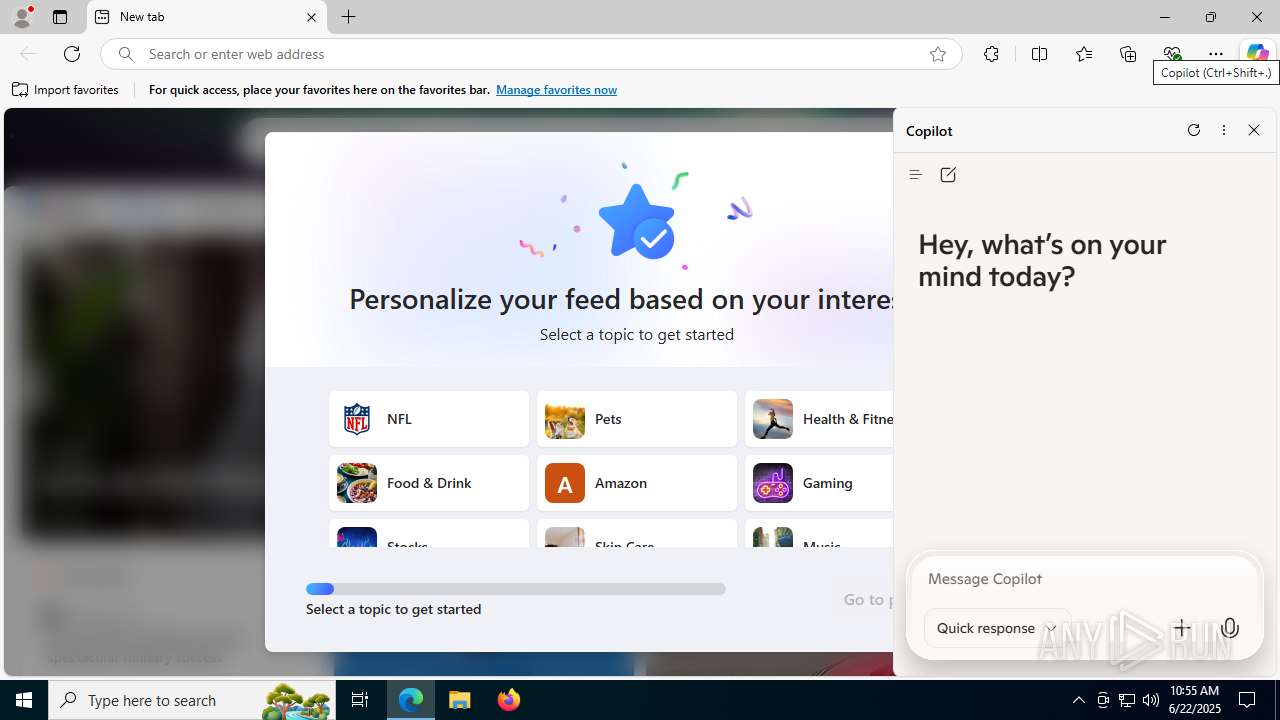This screenshot has width=1280, height=720.
Task: Click the Message Copilot input field
Action: 1084,579
